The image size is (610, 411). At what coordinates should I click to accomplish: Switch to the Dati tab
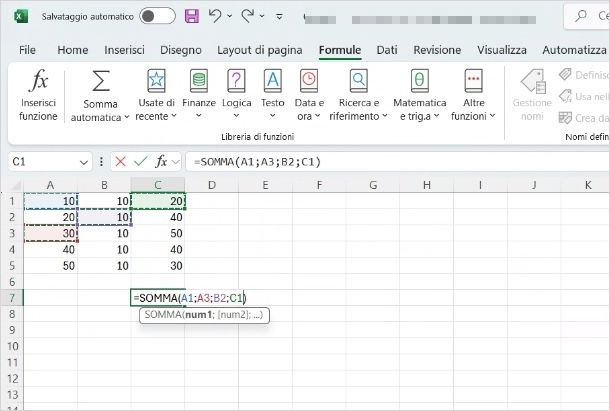click(x=387, y=50)
